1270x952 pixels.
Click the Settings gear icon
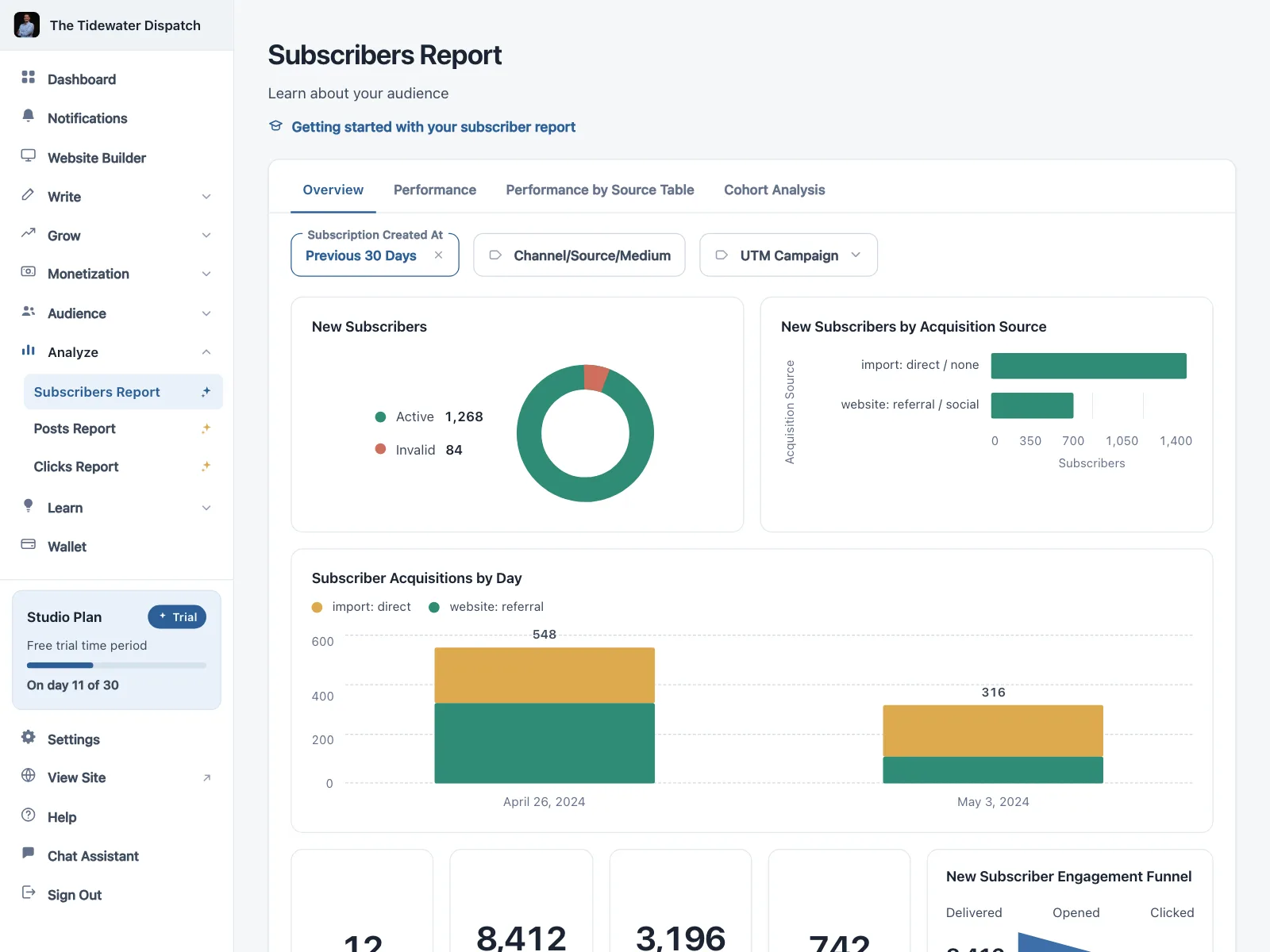coord(29,737)
